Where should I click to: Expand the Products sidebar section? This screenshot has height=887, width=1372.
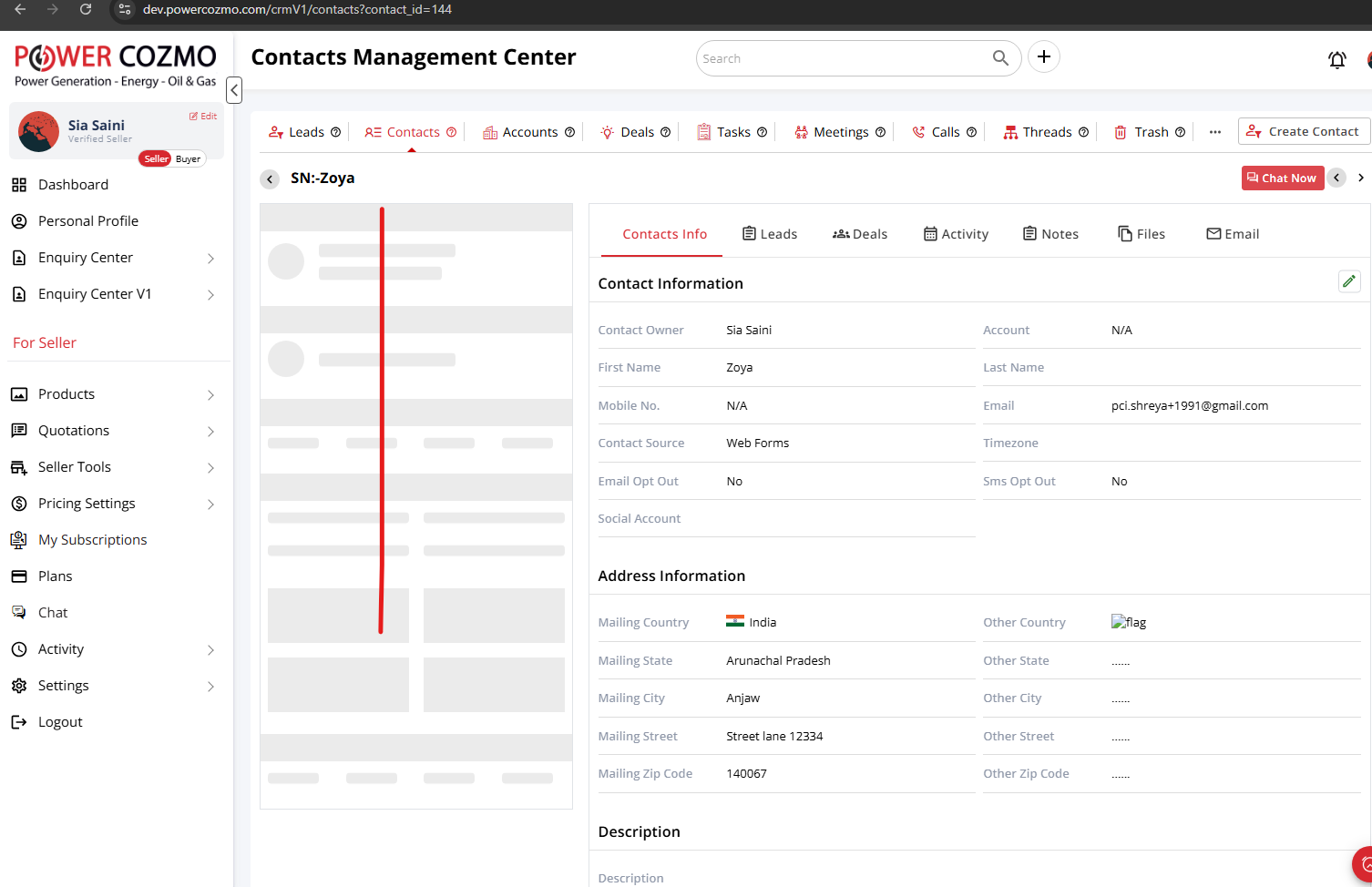click(x=210, y=395)
